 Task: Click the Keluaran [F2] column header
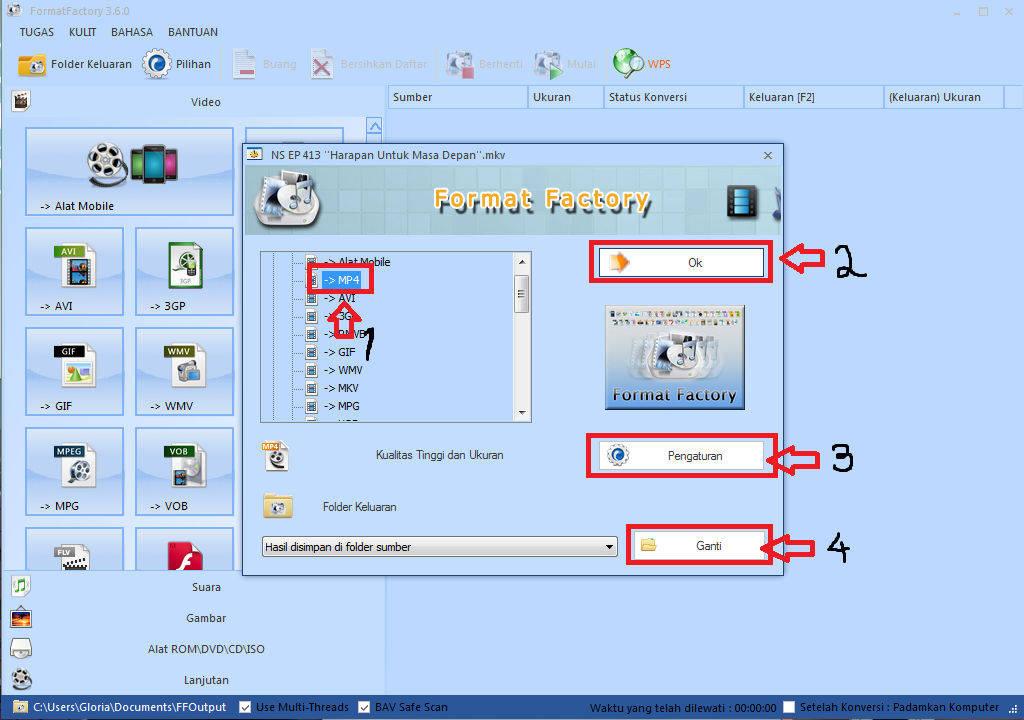(814, 97)
